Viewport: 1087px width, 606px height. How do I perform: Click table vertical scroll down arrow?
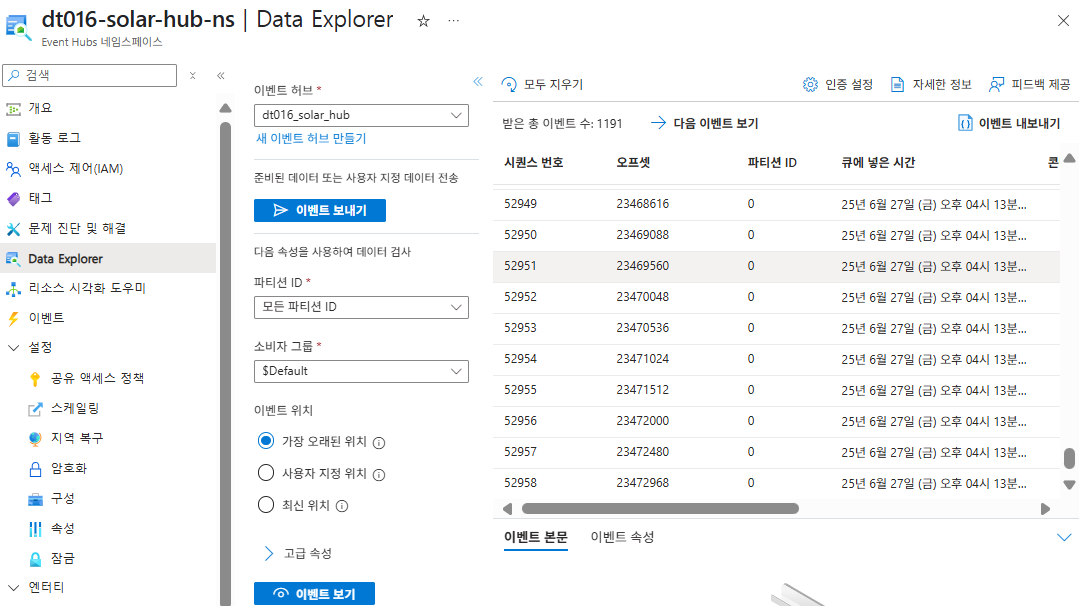(1070, 485)
